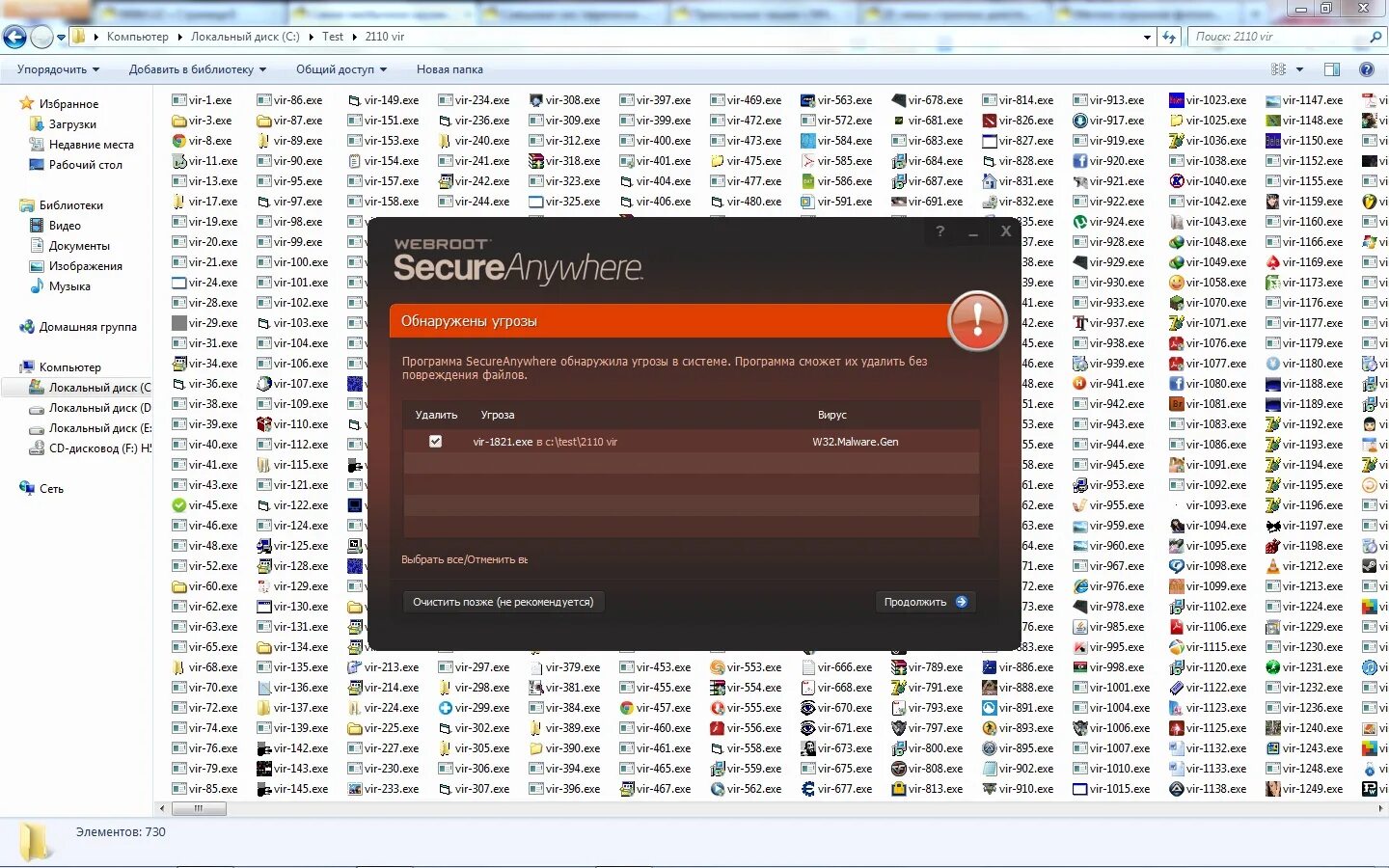The width and height of the screenshot is (1389, 868).
Task: Open the address bar history dropdown
Action: click(x=1147, y=36)
